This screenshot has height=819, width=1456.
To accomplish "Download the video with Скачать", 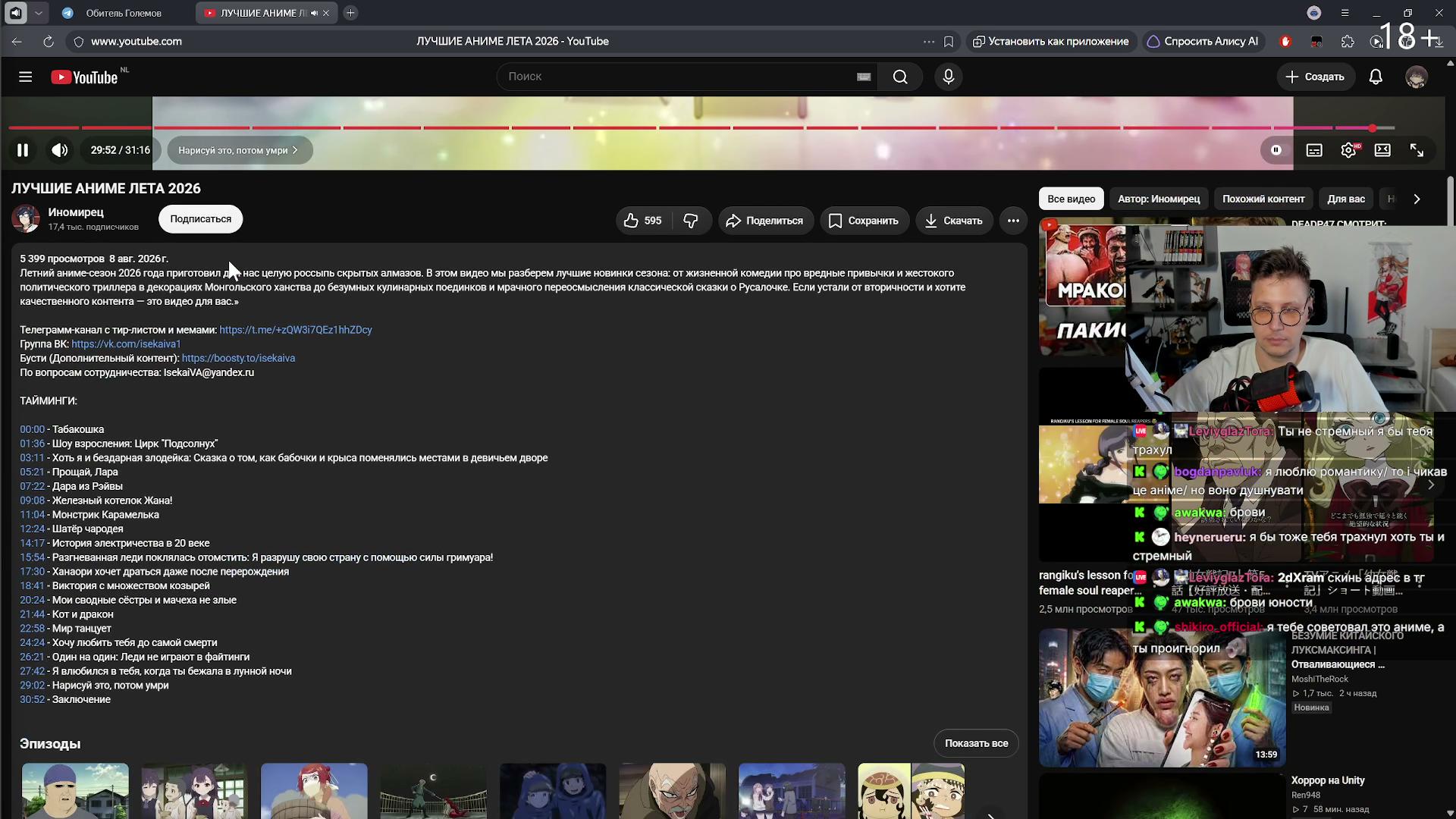I will 953,221.
